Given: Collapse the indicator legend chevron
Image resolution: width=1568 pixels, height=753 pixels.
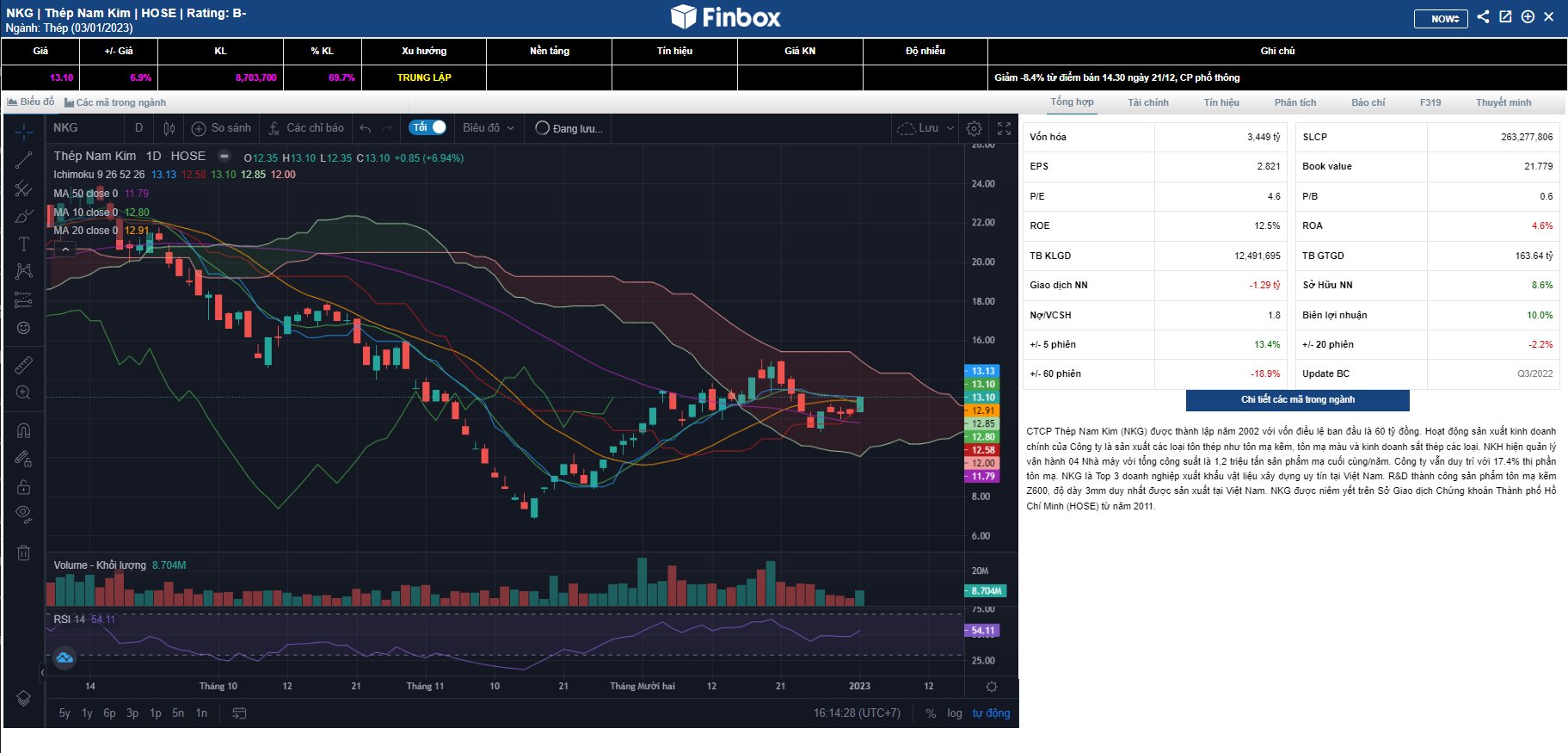Looking at the screenshot, I should (x=65, y=250).
